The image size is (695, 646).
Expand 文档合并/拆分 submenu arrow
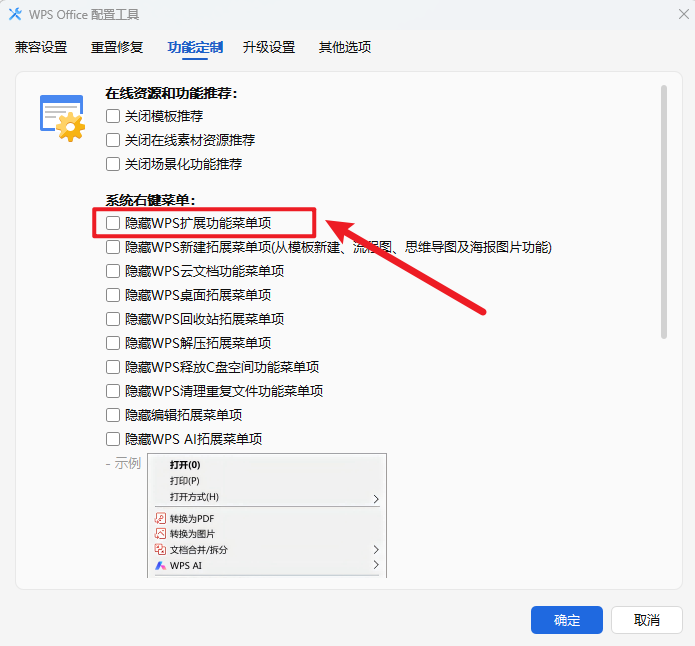click(x=376, y=549)
